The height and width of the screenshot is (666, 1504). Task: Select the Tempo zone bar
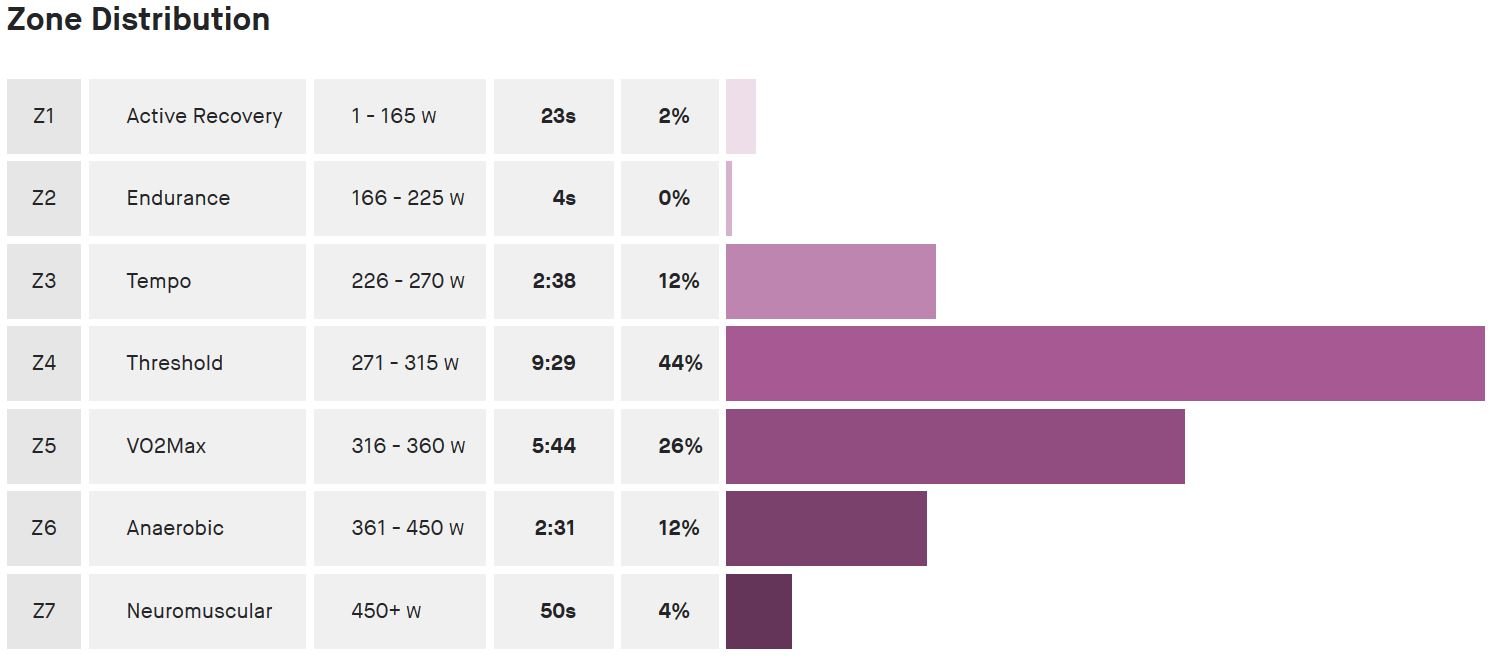pos(831,281)
